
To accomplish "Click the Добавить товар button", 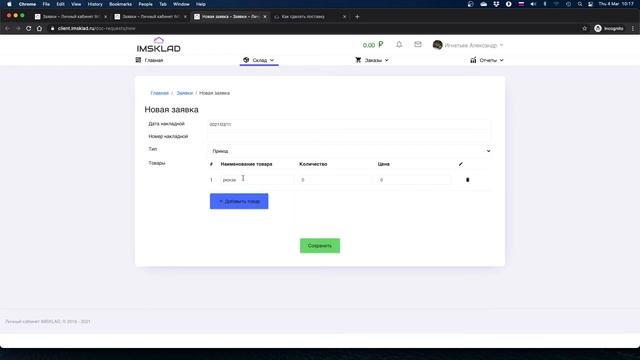I will 239,201.
